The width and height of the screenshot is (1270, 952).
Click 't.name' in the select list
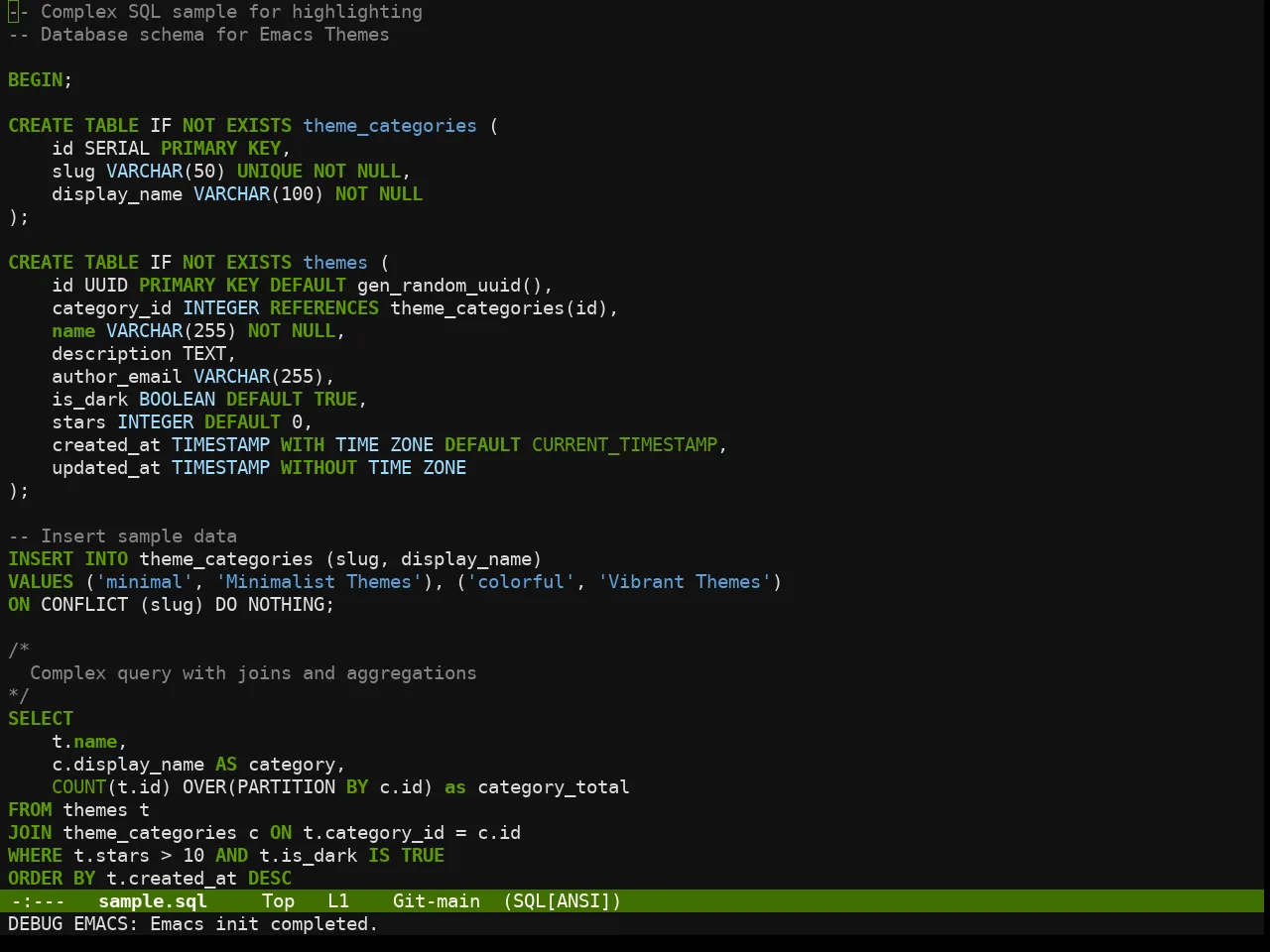coord(84,742)
